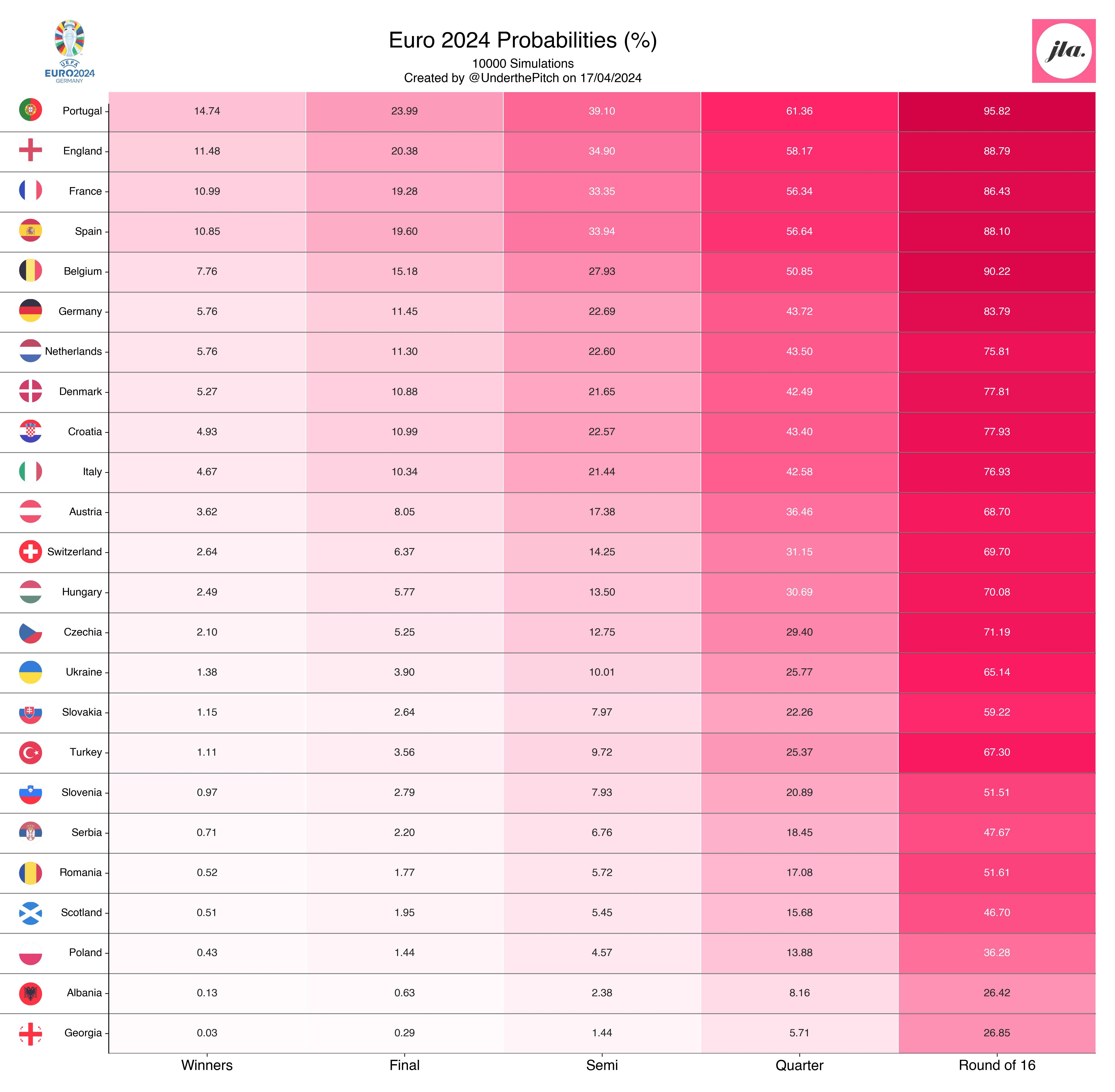
Task: Select the Round of 16 column label
Action: tap(997, 1065)
